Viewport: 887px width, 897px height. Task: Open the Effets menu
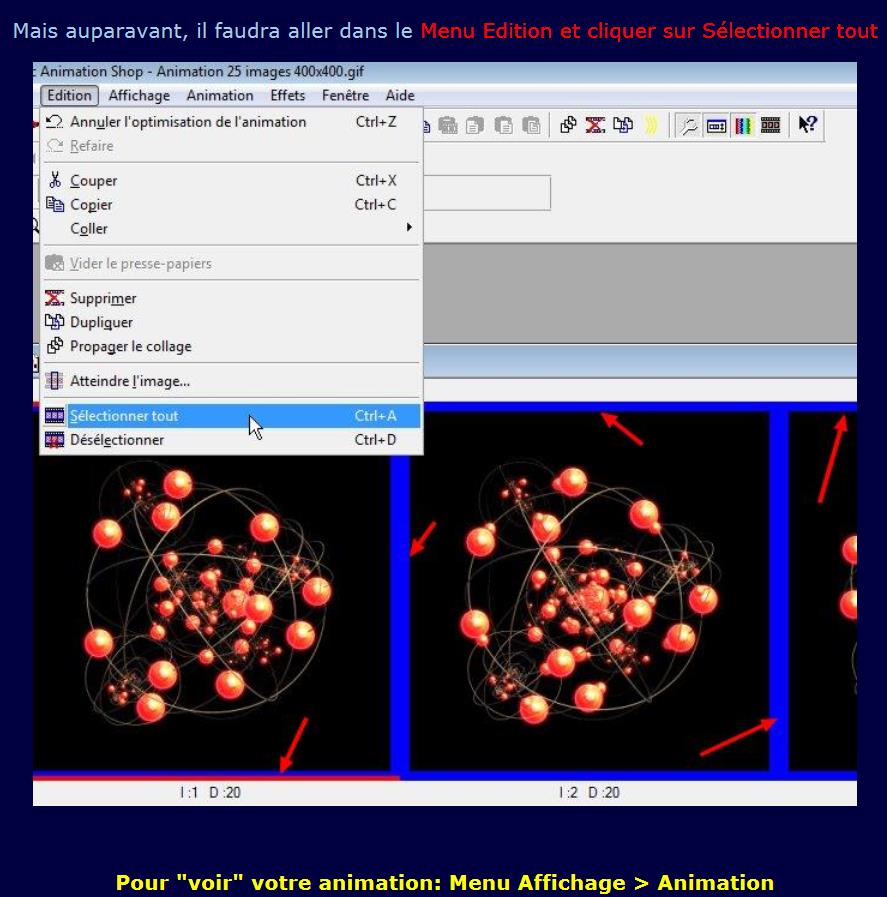[288, 96]
